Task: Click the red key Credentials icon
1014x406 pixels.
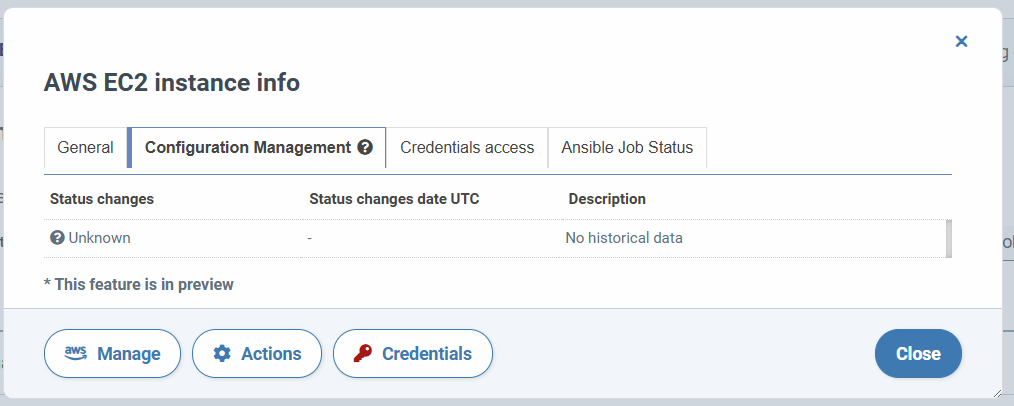Action: point(363,354)
